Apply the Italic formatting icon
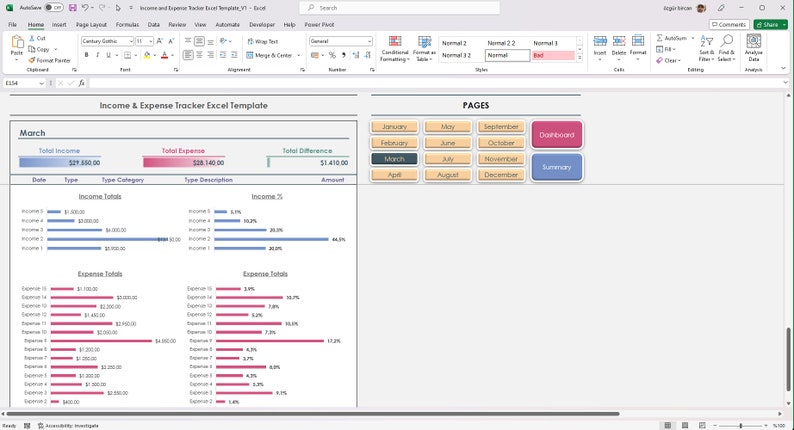Screen dimensions: 794x430 tap(97, 55)
